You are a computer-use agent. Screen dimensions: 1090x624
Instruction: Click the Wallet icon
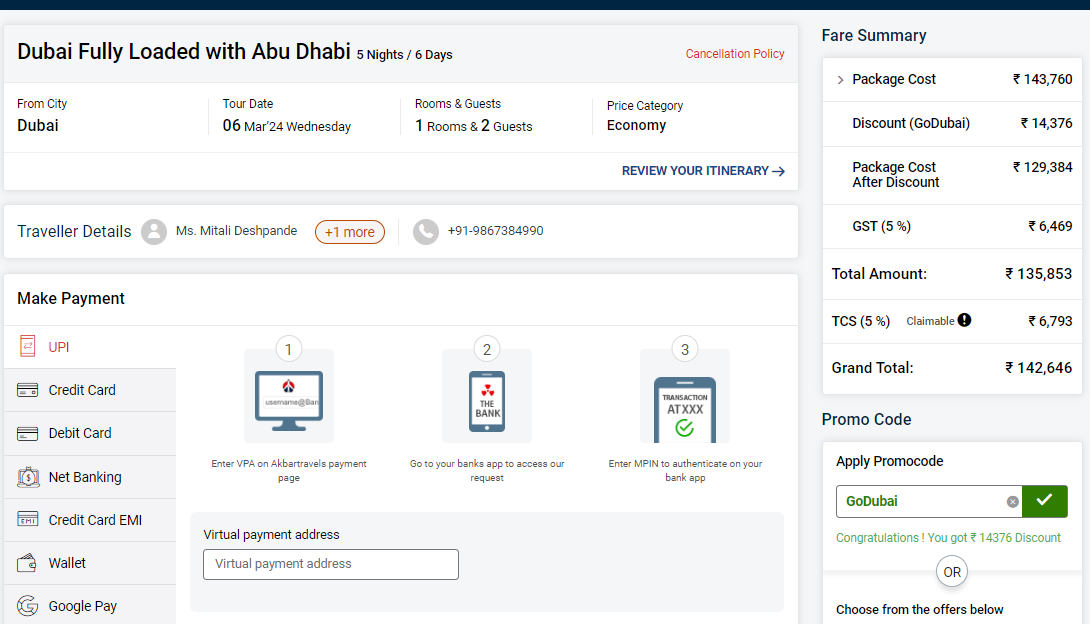point(27,562)
